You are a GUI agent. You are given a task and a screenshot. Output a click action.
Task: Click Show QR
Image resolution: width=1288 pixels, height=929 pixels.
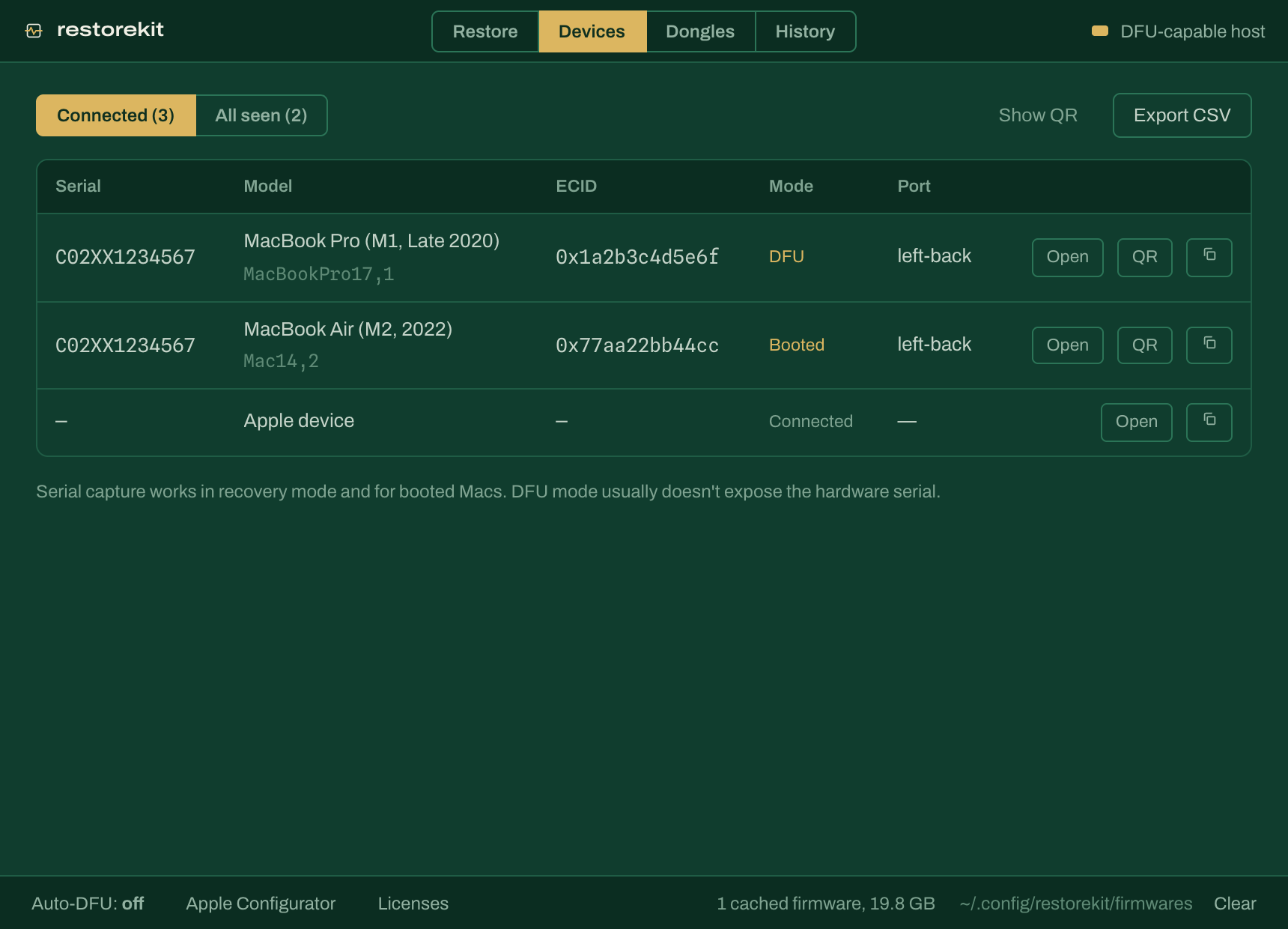click(1038, 115)
